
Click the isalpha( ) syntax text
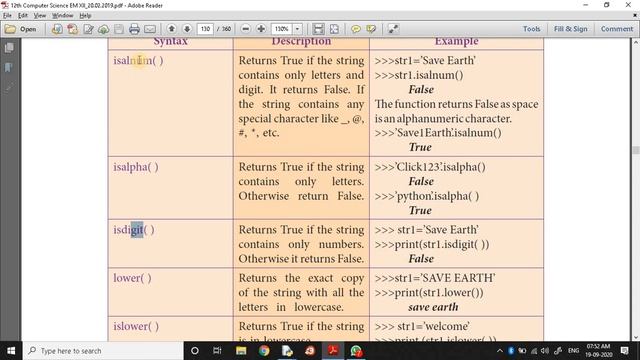(136, 167)
